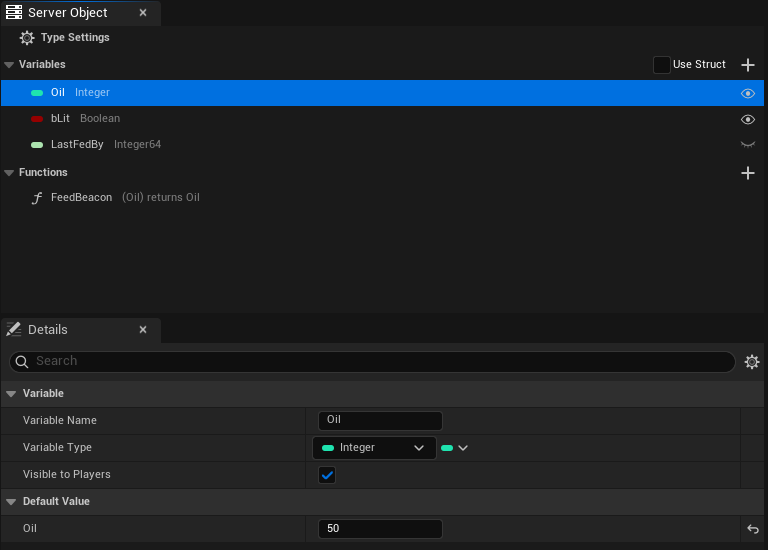The width and height of the screenshot is (768, 550).
Task: Toggle visibility eye for Oil variable
Action: coord(747,93)
